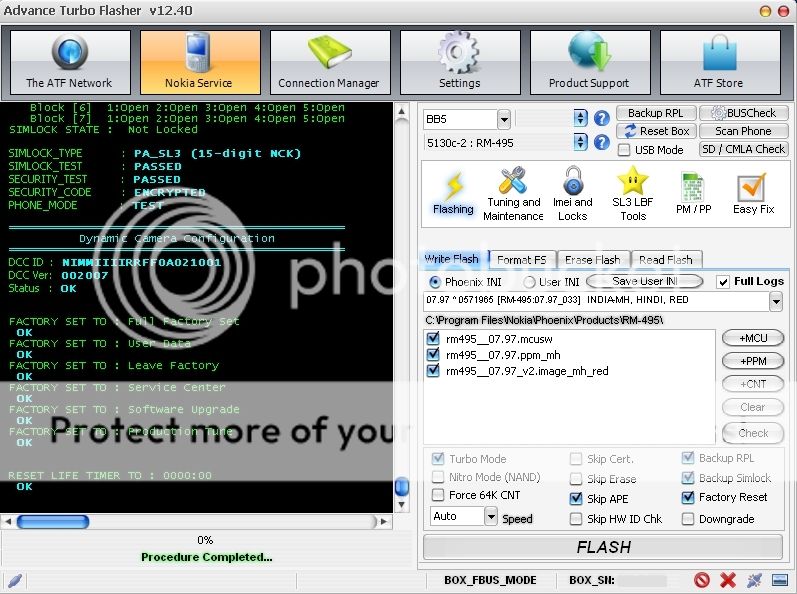The image size is (797, 594).
Task: Click +PPM button
Action: [x=753, y=361]
